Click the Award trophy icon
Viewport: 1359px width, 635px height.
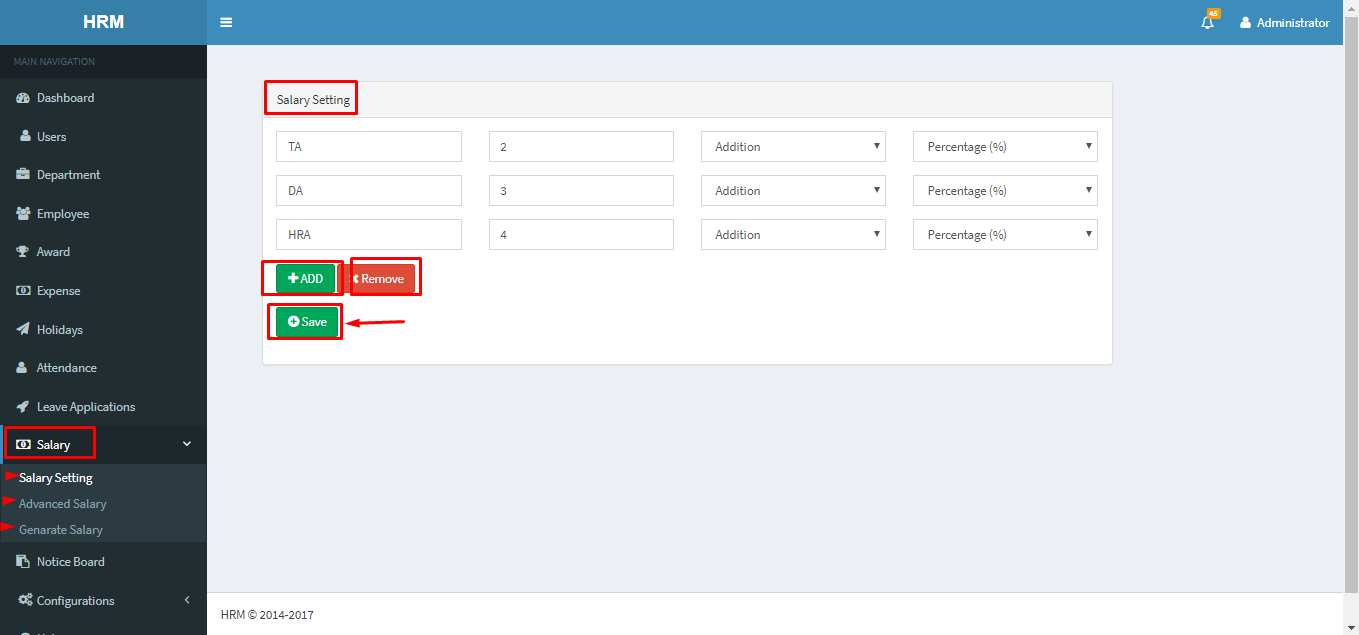pyautogui.click(x=23, y=252)
